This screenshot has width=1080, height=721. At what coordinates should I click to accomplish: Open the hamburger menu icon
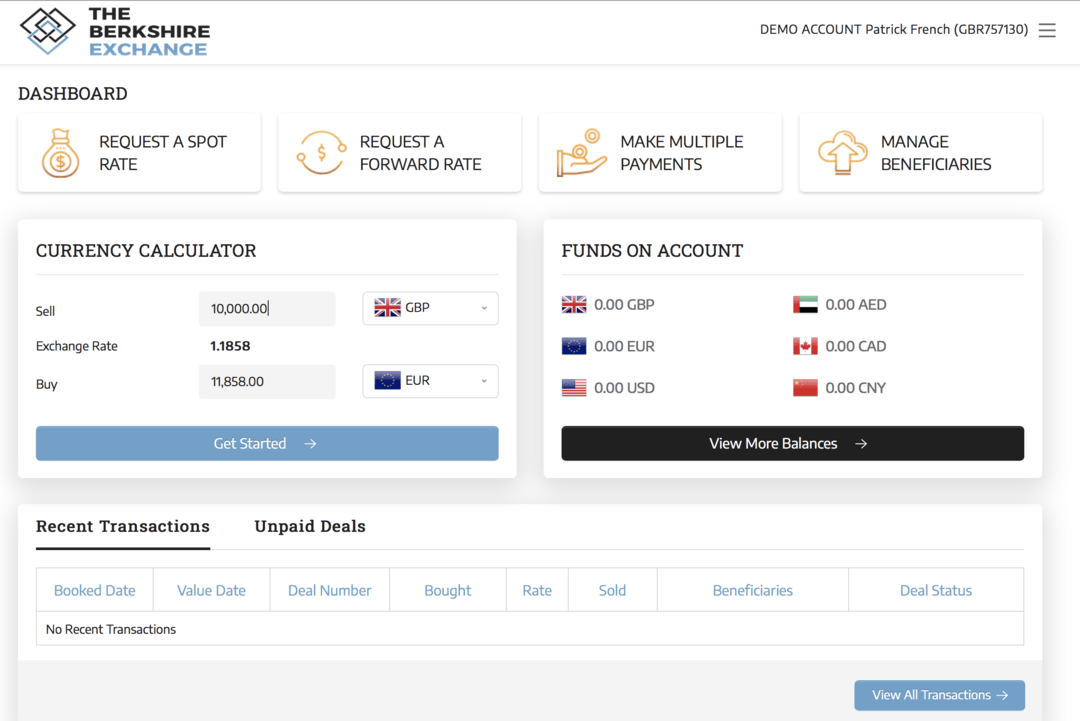coord(1047,30)
